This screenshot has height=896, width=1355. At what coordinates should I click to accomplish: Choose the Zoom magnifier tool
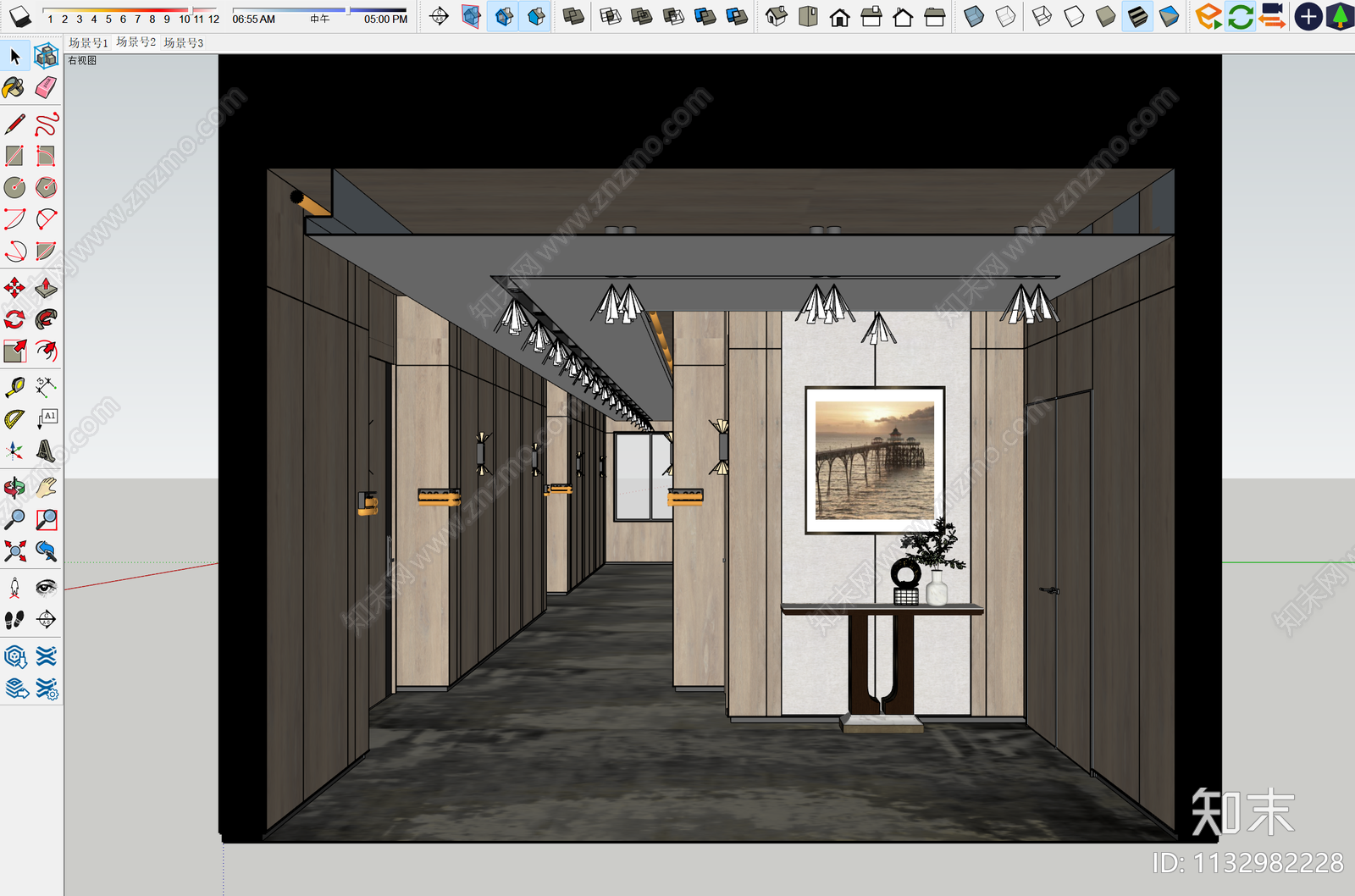(x=14, y=519)
